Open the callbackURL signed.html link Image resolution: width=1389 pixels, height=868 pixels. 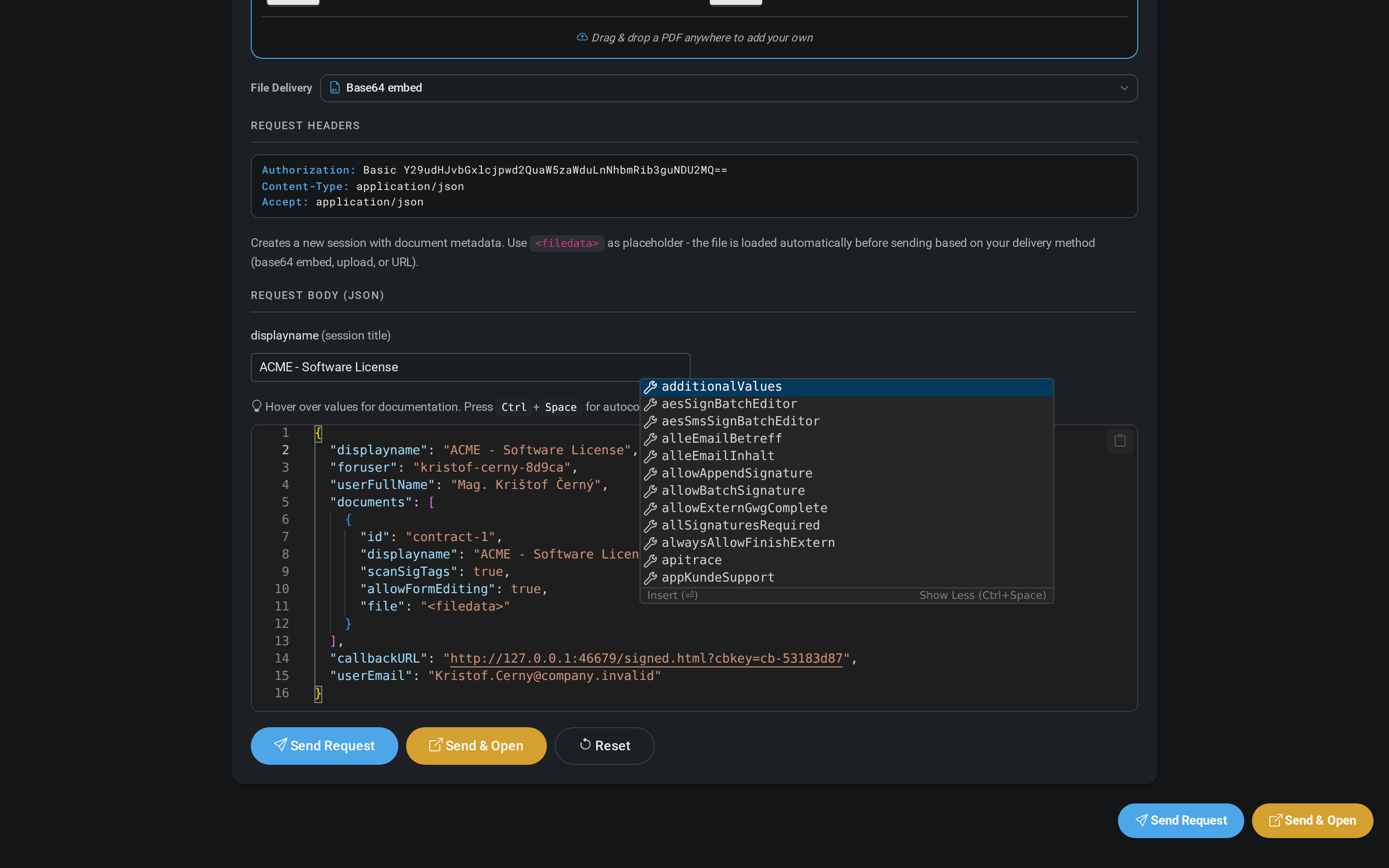tap(645, 658)
